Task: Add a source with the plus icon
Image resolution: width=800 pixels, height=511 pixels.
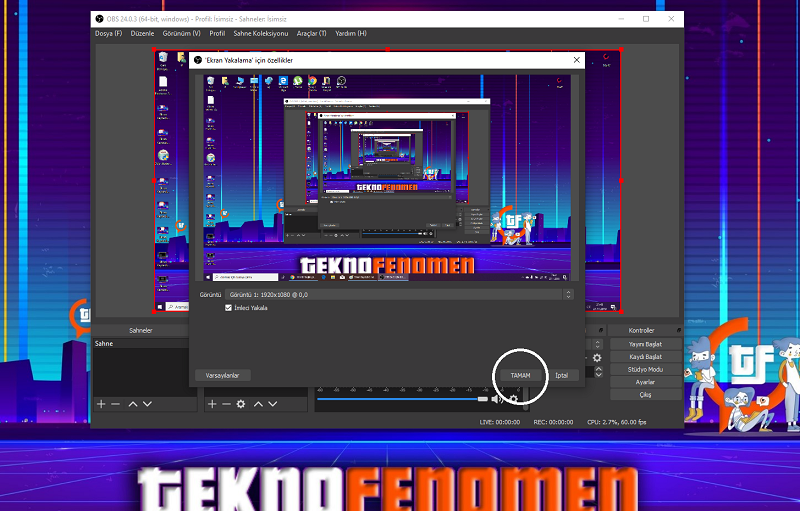Action: pyautogui.click(x=212, y=404)
